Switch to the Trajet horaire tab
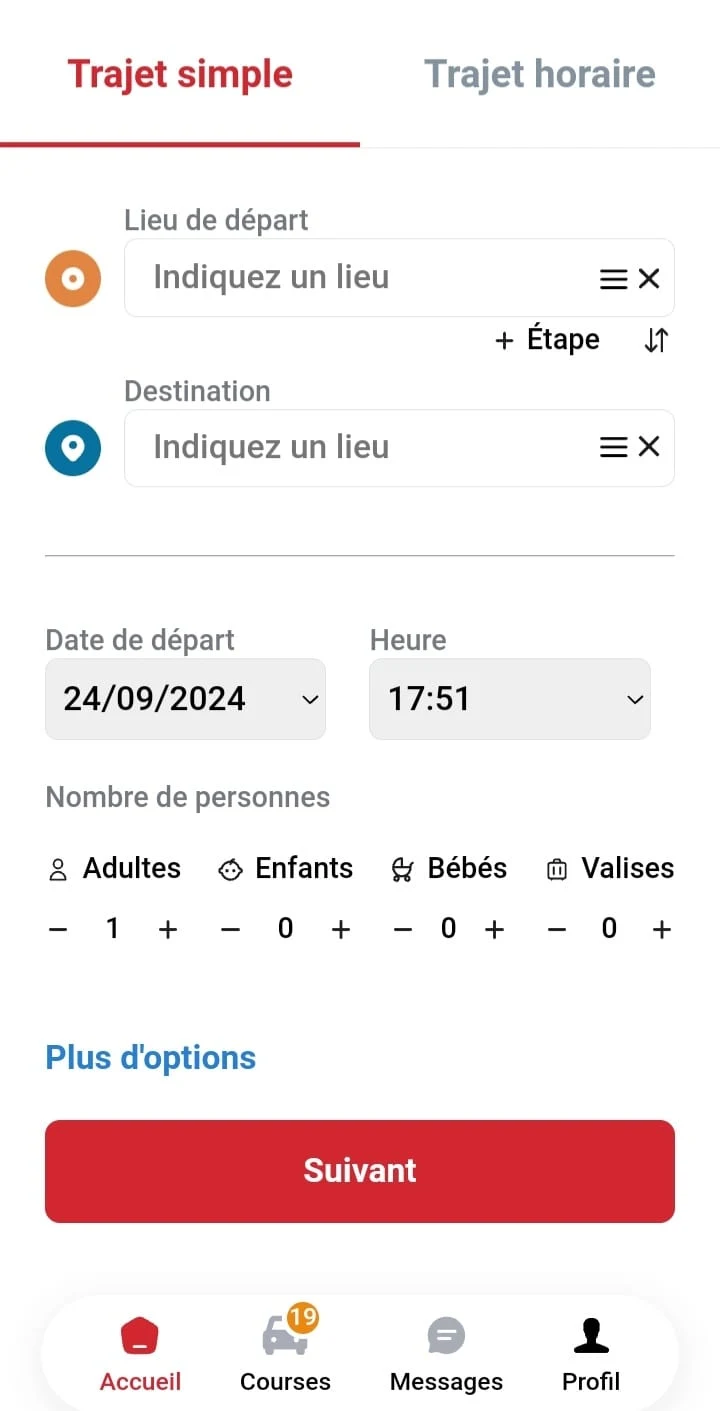This screenshot has height=1411, width=720. tap(540, 74)
